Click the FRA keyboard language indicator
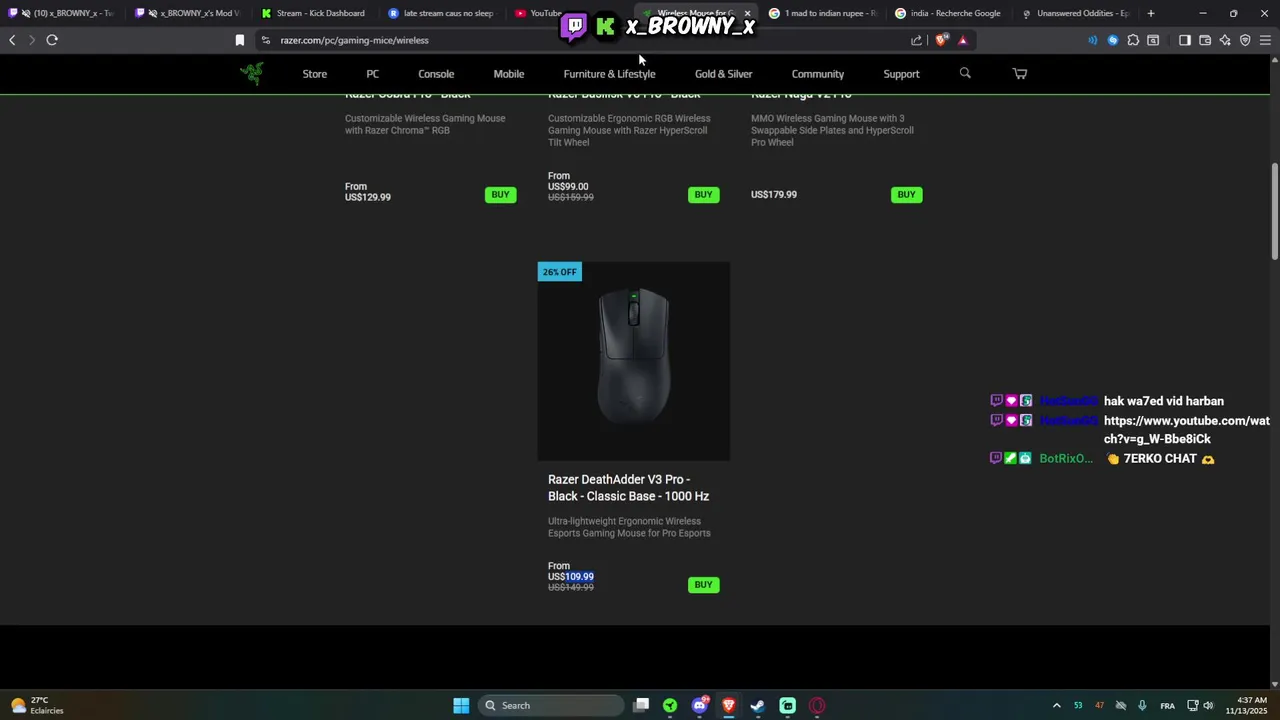The width and height of the screenshot is (1280, 720). click(1167, 706)
